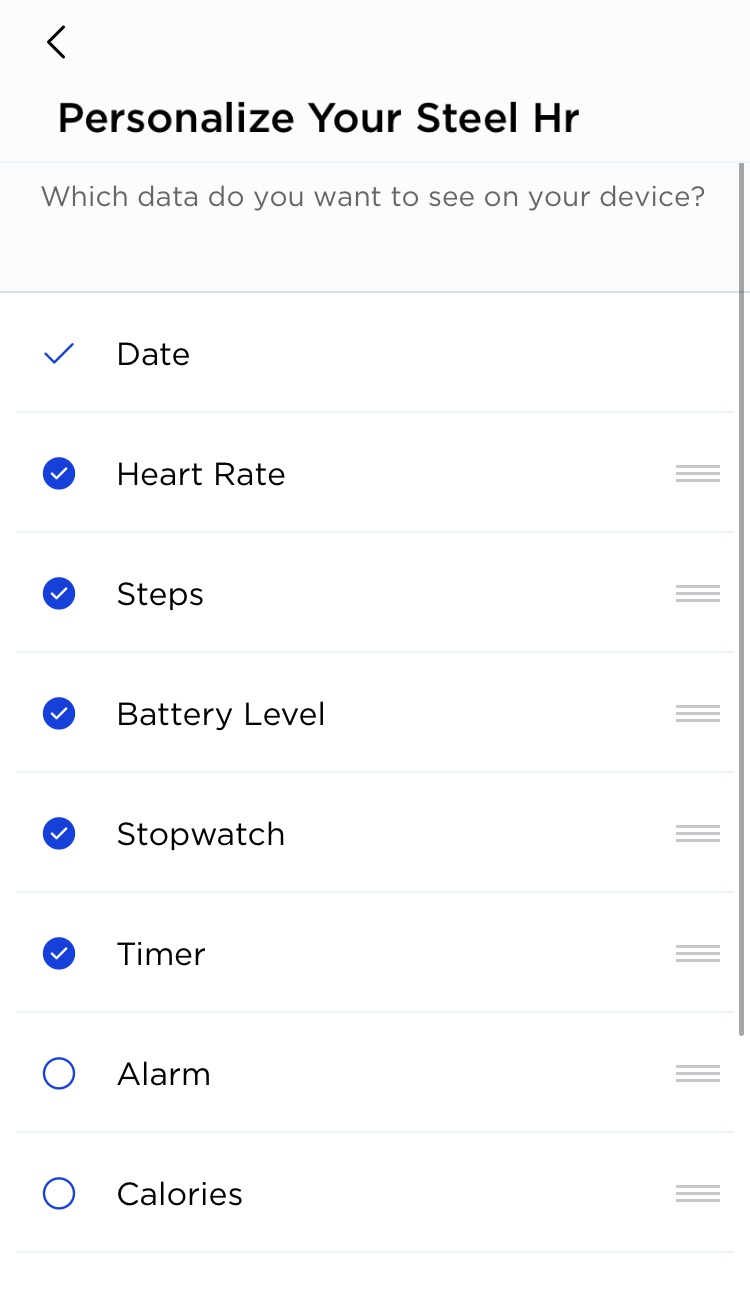This screenshot has width=750, height=1293.
Task: Select the Date list item label
Action: [153, 354]
